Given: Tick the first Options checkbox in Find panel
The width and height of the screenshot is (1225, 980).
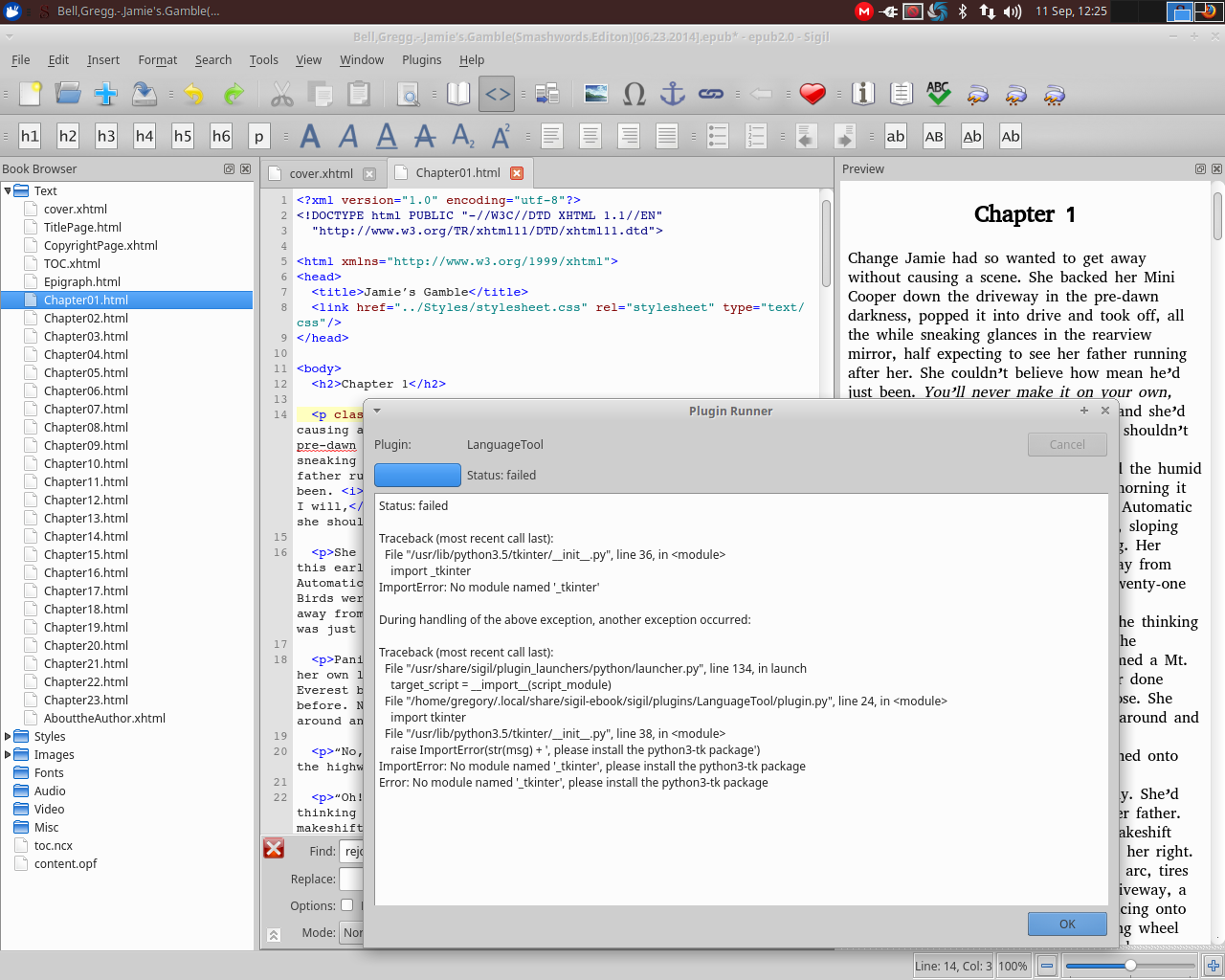Looking at the screenshot, I should click(x=346, y=905).
